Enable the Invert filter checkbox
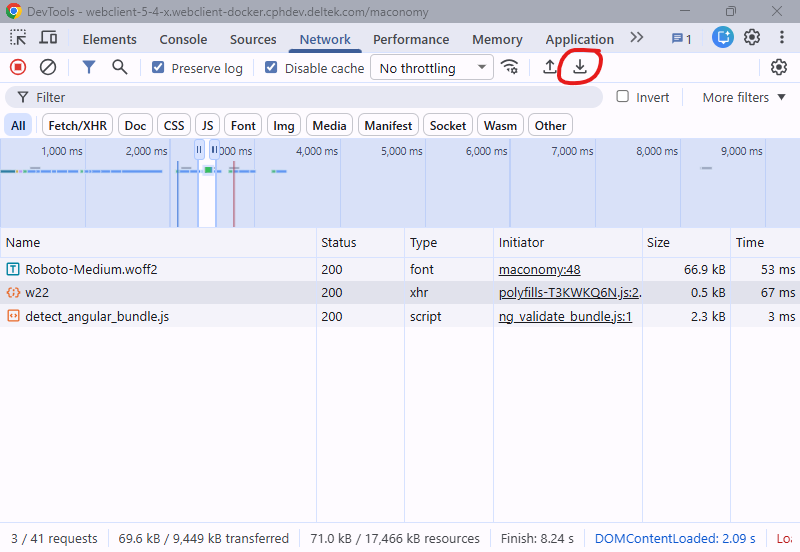The height and width of the screenshot is (552, 800). [x=622, y=96]
